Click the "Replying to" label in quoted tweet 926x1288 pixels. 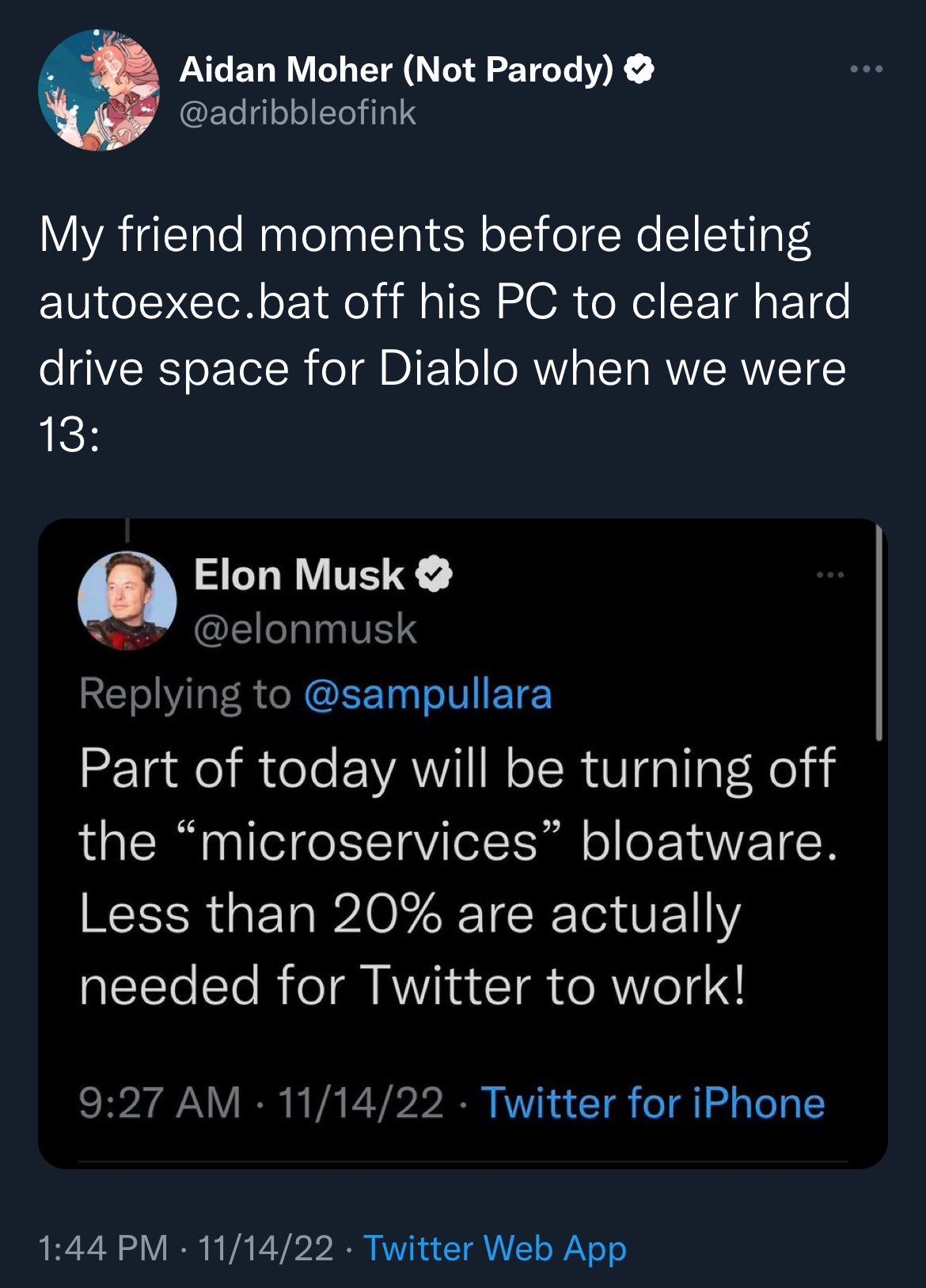click(x=185, y=694)
